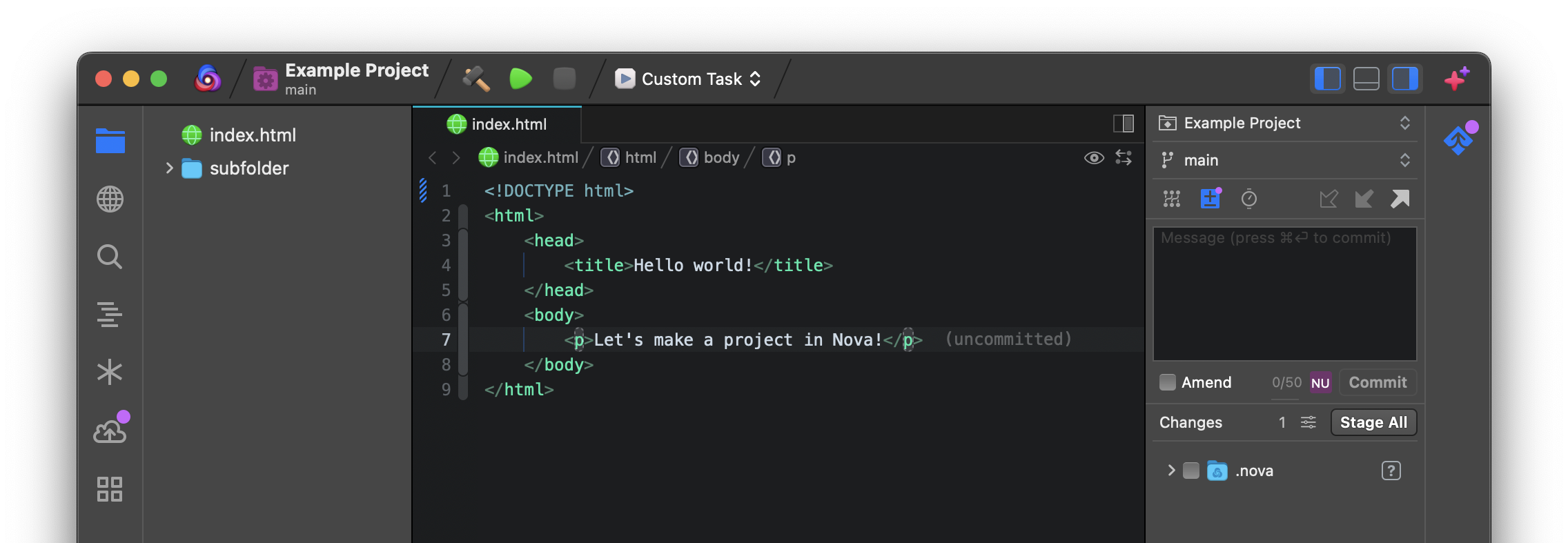This screenshot has height=543, width=1568.
Task: Select the subfolder folder row
Action: (x=235, y=168)
